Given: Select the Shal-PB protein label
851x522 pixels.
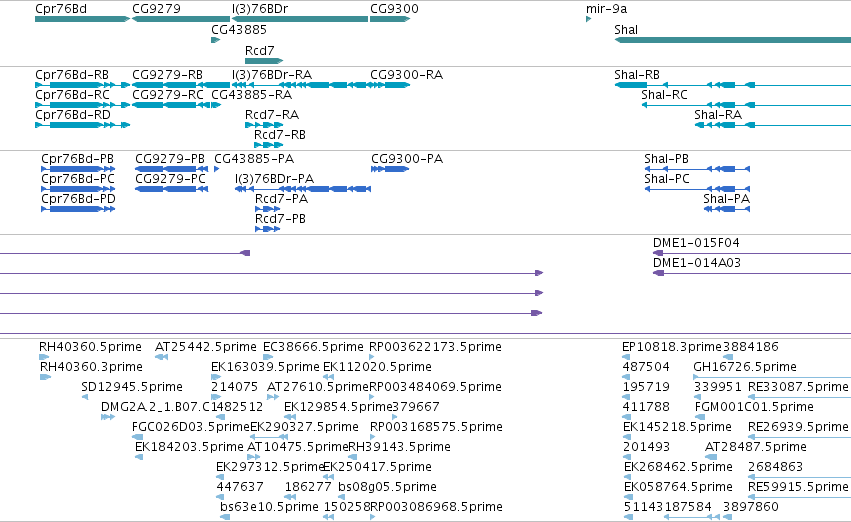Looking at the screenshot, I should click(666, 158).
